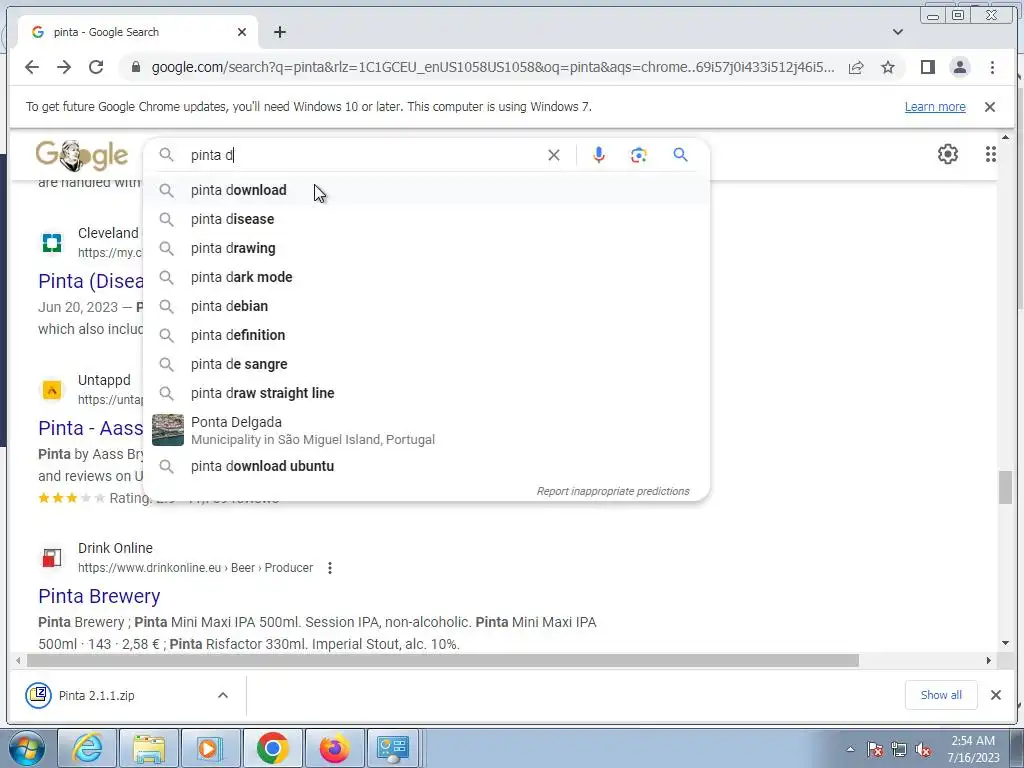Open Pinta Brewery result link
This screenshot has height=768, width=1024.
coord(99,596)
